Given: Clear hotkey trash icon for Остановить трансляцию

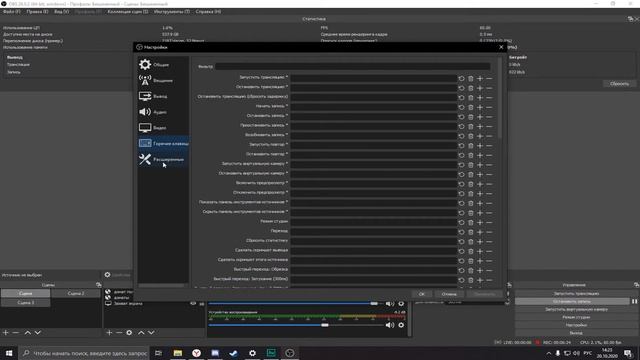Looking at the screenshot, I should coord(471,88).
